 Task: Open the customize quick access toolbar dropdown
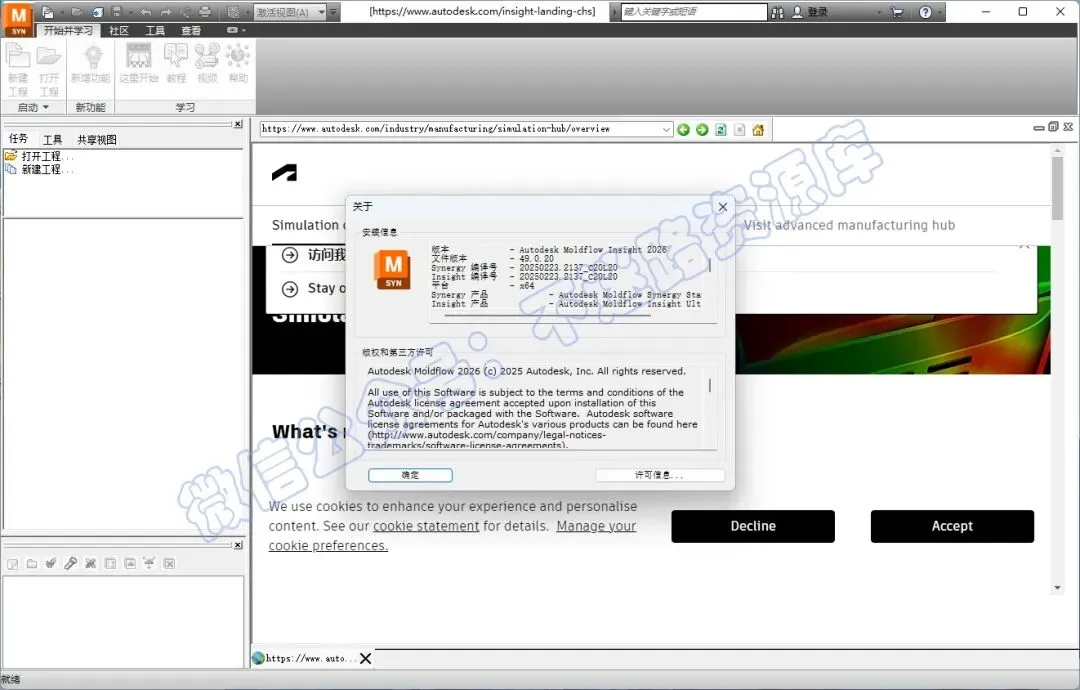click(333, 12)
